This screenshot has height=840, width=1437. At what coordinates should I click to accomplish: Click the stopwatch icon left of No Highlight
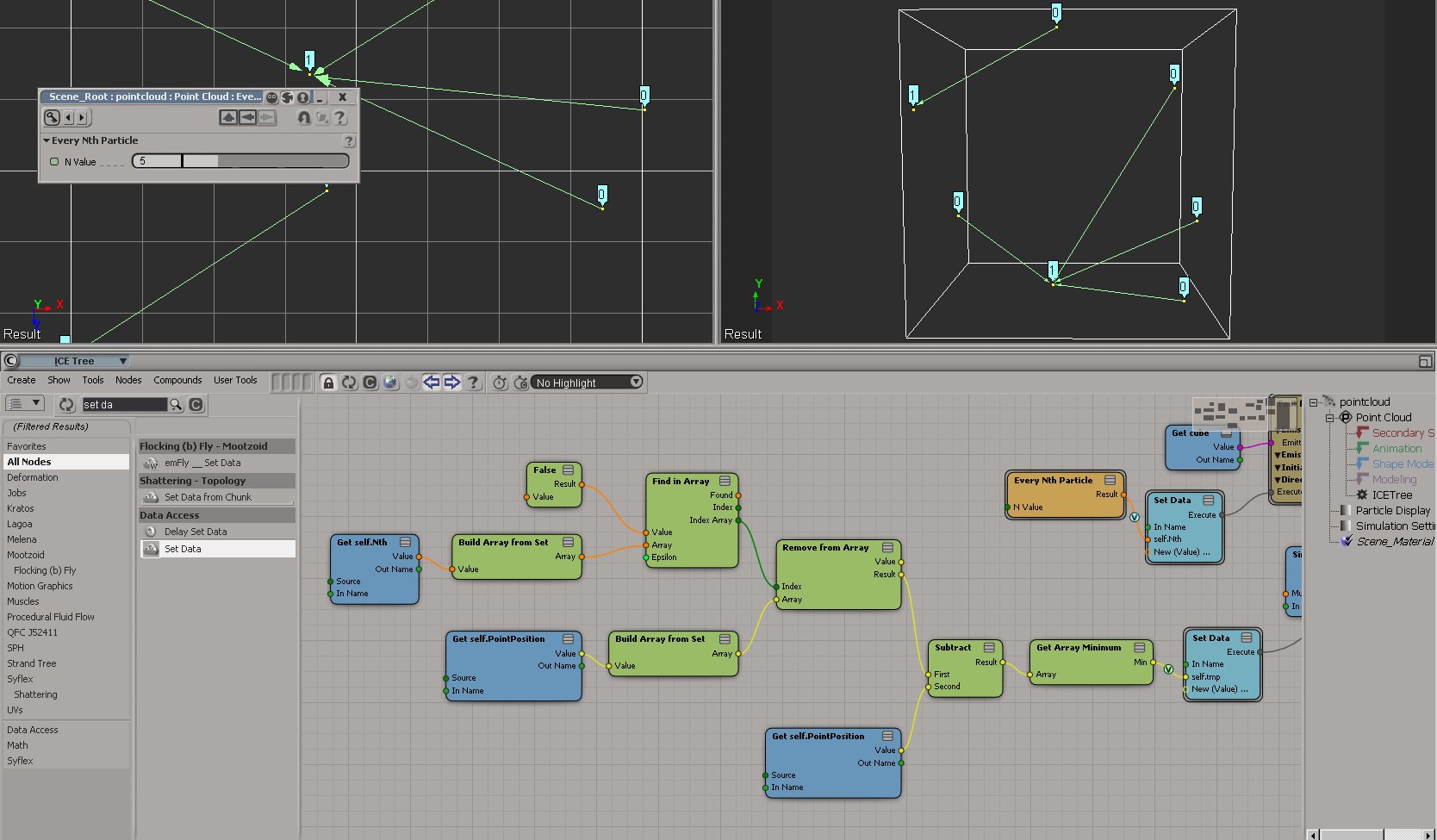[x=500, y=383]
